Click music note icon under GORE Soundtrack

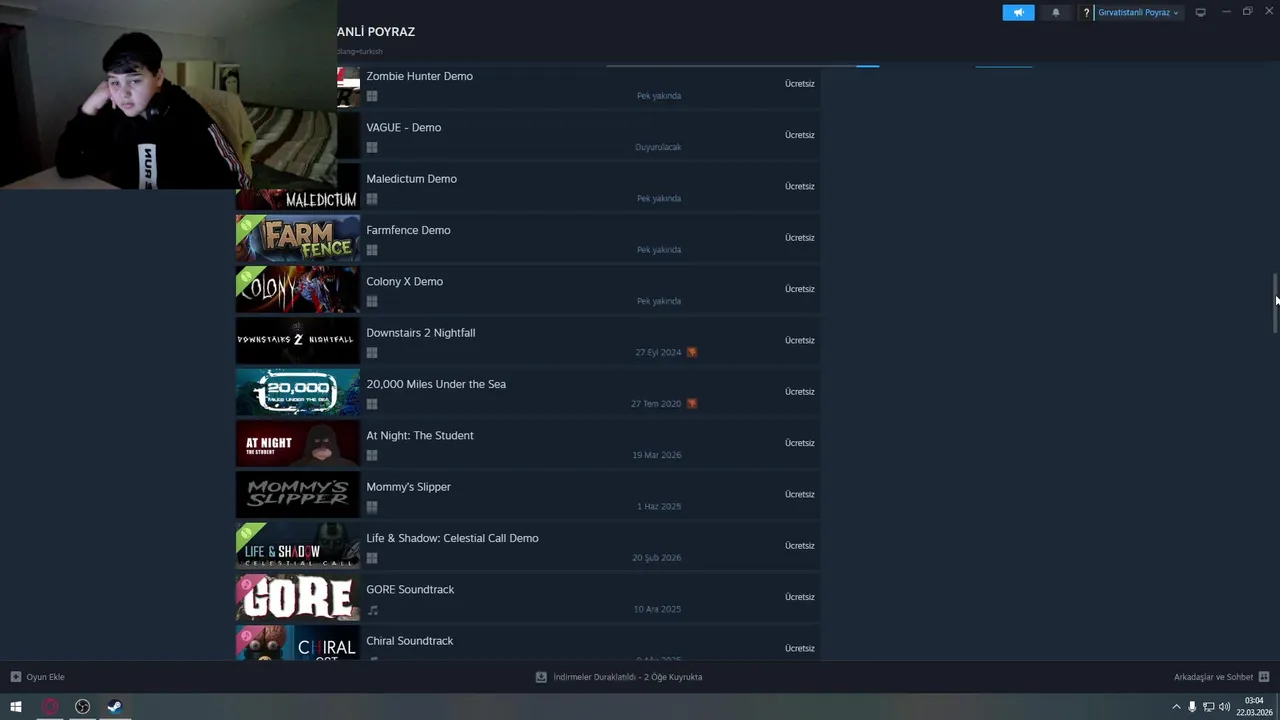point(372,610)
